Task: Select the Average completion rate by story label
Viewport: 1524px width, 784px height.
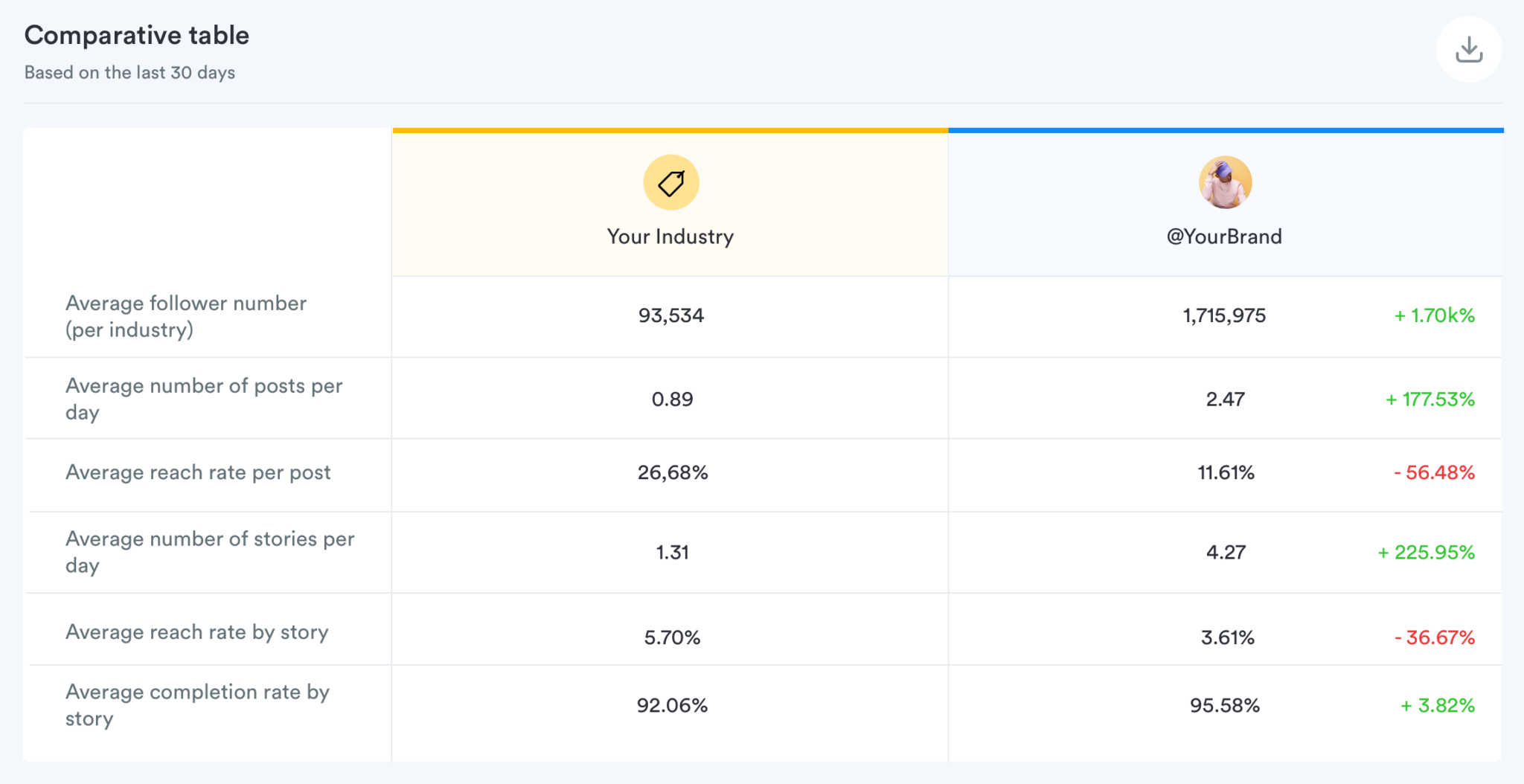Action: point(197,704)
